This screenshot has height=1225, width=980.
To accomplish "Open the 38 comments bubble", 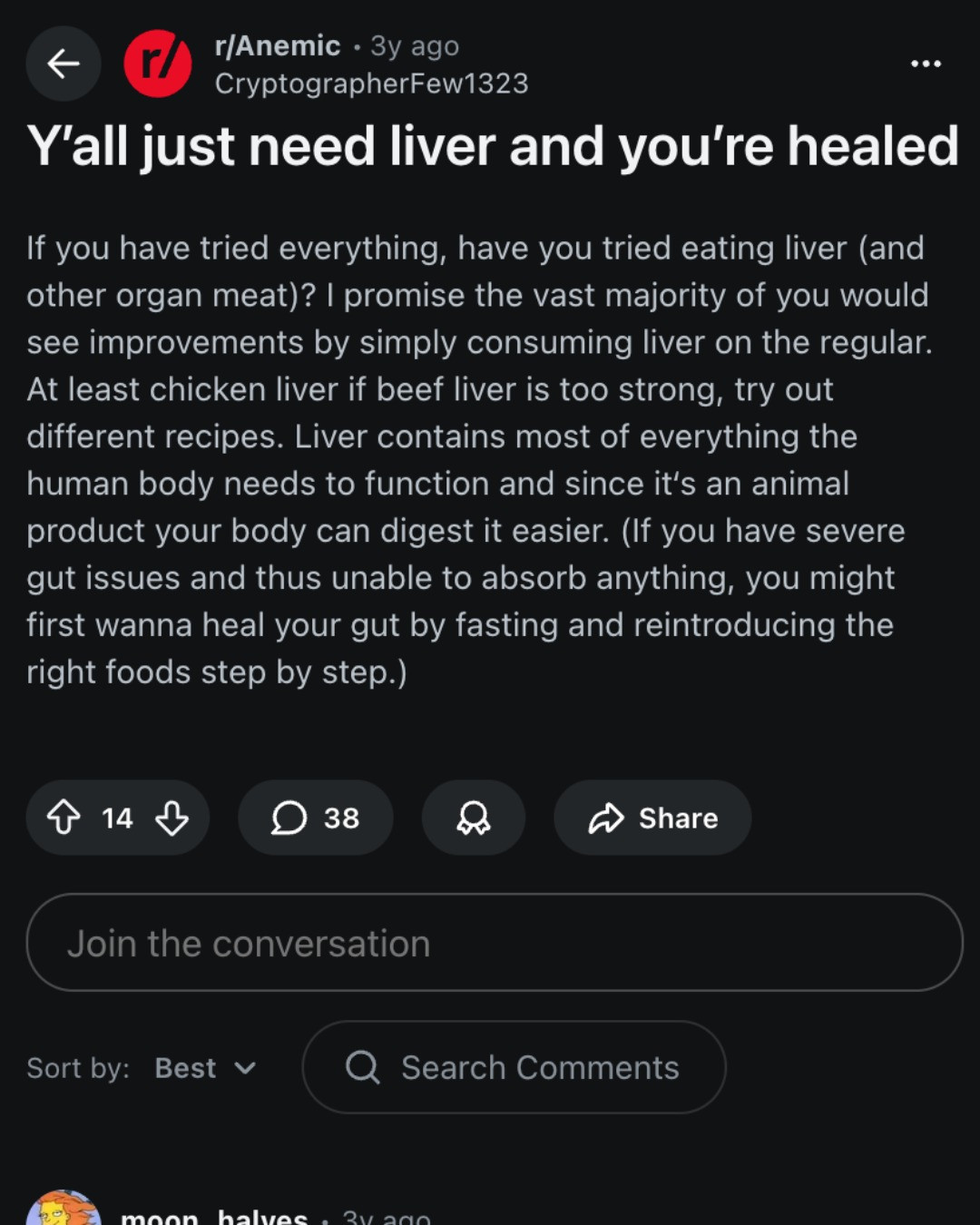I will click(x=316, y=817).
